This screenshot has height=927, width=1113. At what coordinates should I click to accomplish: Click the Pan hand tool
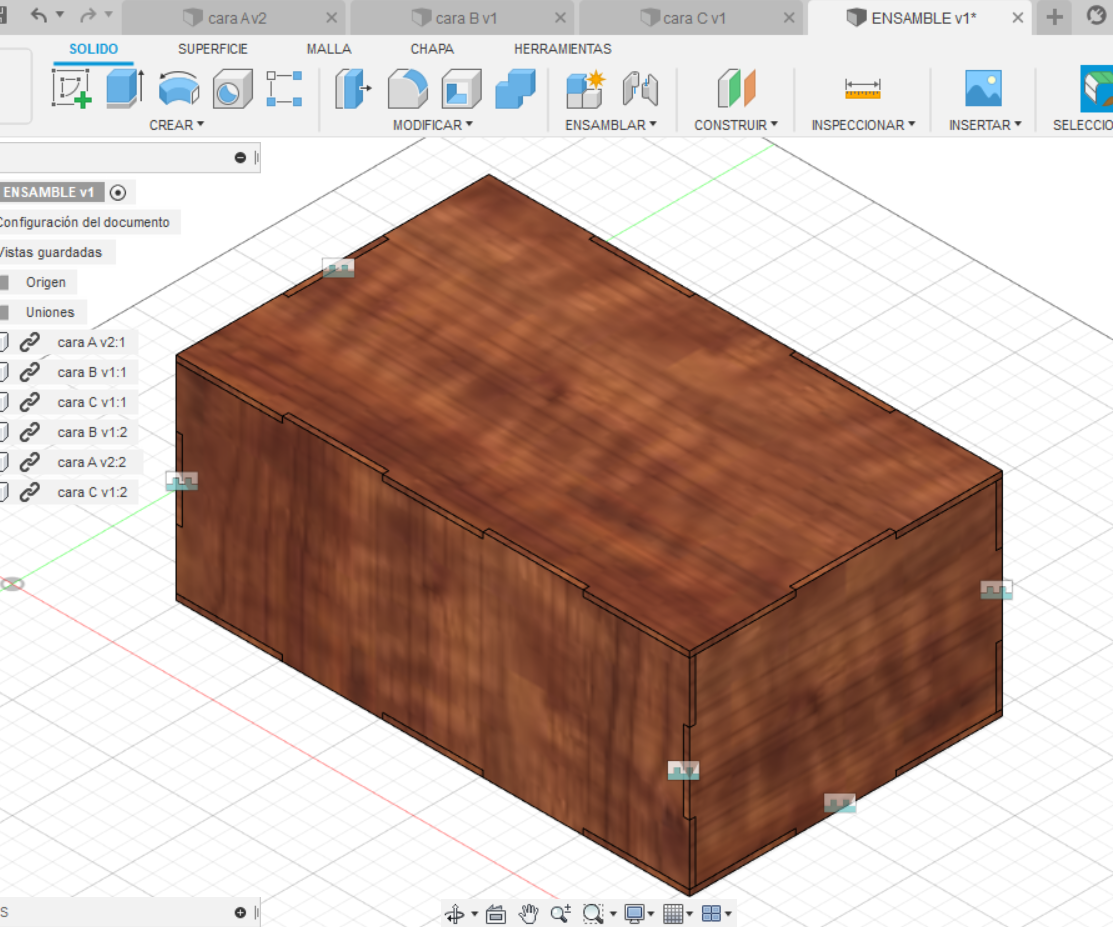529,914
